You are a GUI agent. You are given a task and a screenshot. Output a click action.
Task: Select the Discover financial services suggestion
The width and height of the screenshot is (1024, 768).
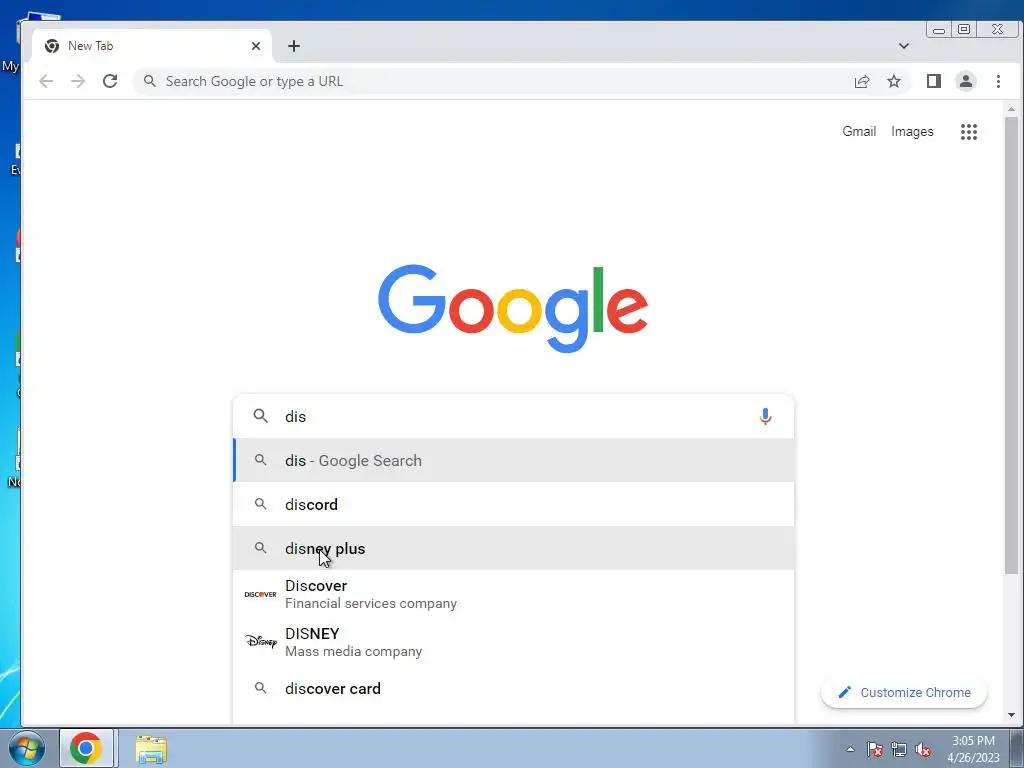[513, 594]
